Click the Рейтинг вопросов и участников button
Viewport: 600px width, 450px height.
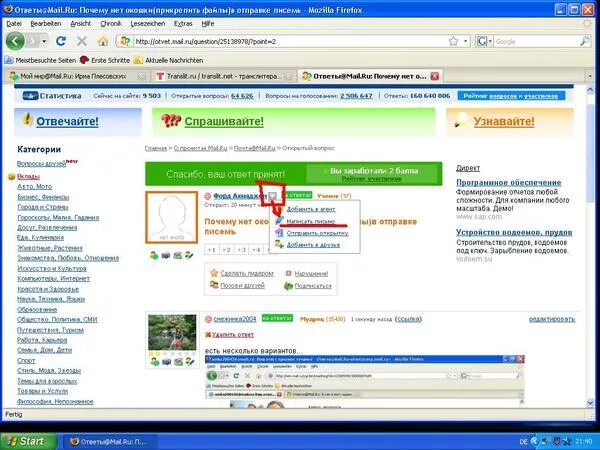[x=511, y=96]
